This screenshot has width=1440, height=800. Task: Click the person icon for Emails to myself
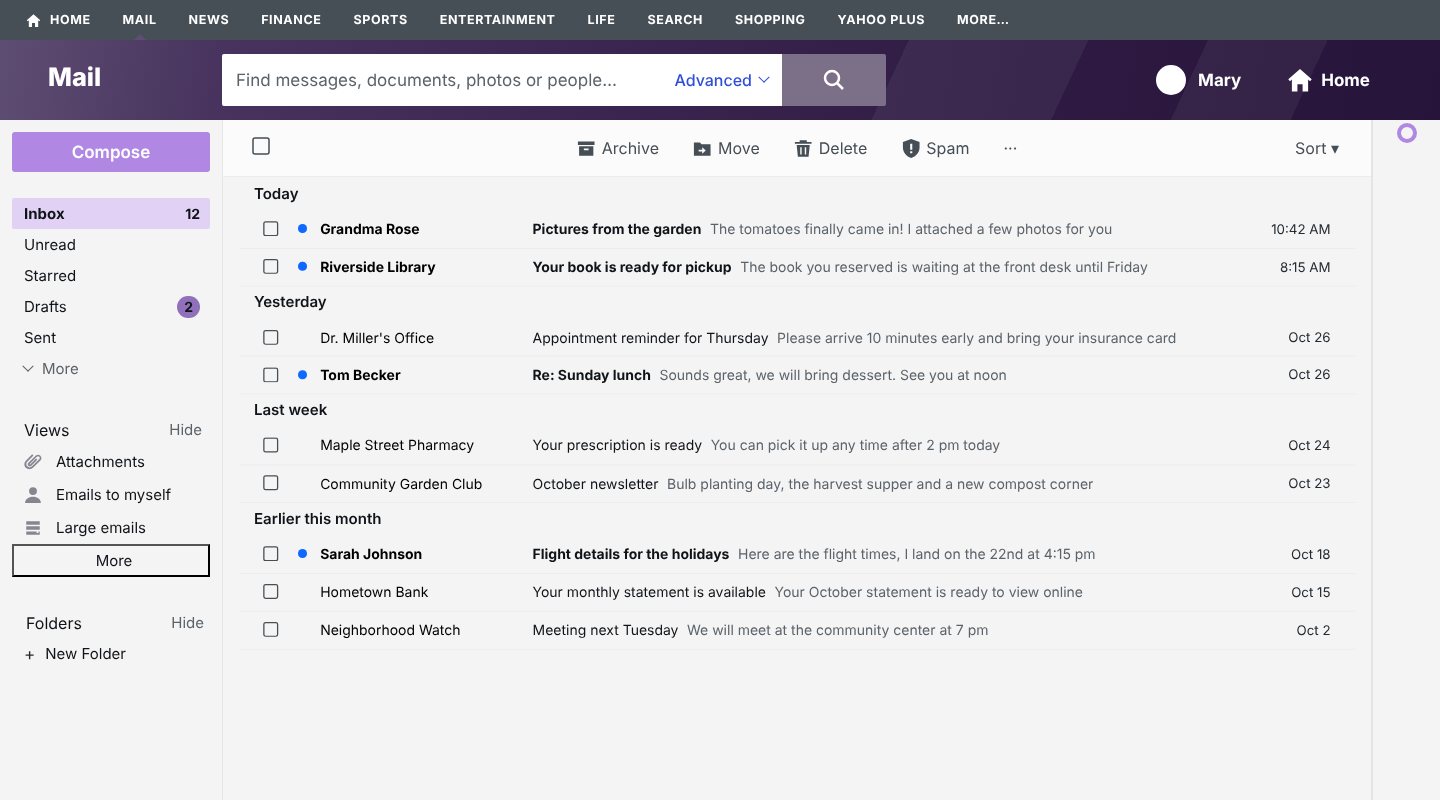pyautogui.click(x=34, y=495)
